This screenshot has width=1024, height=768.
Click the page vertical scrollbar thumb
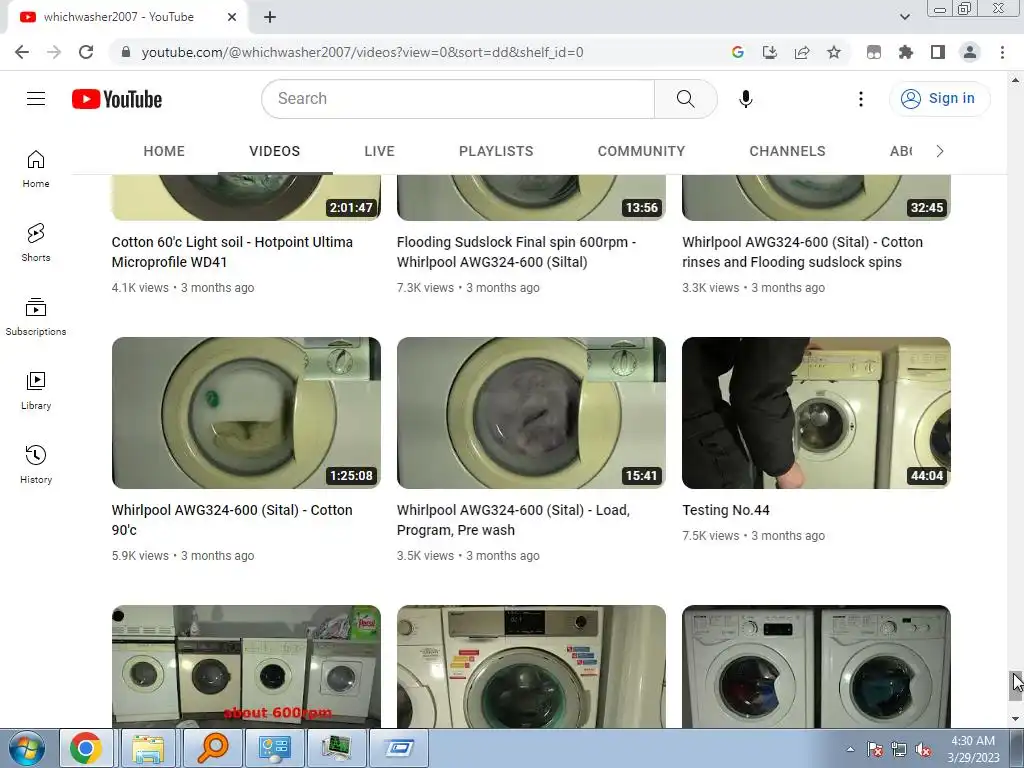click(1015, 686)
